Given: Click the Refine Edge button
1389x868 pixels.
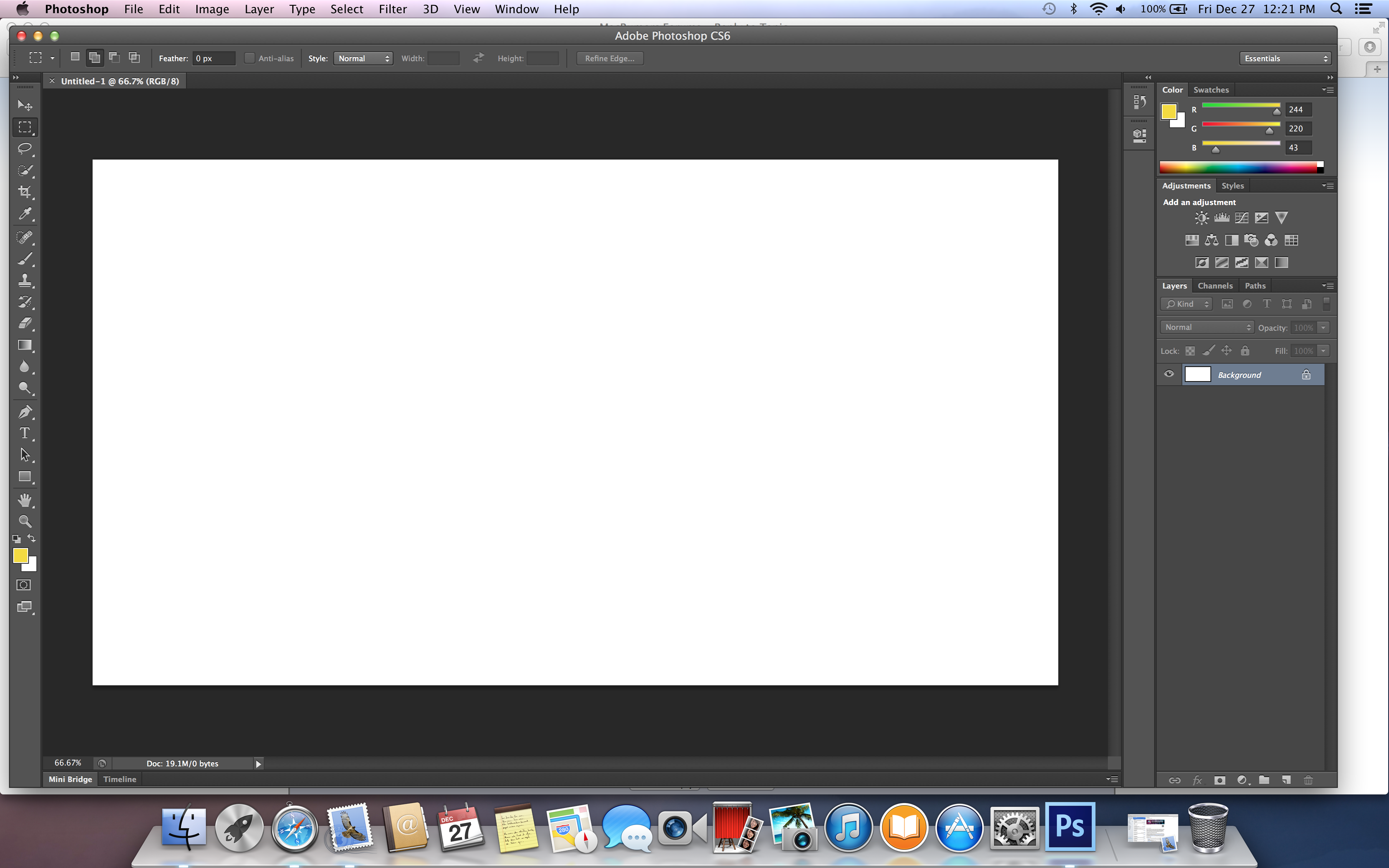Looking at the screenshot, I should click(x=610, y=59).
